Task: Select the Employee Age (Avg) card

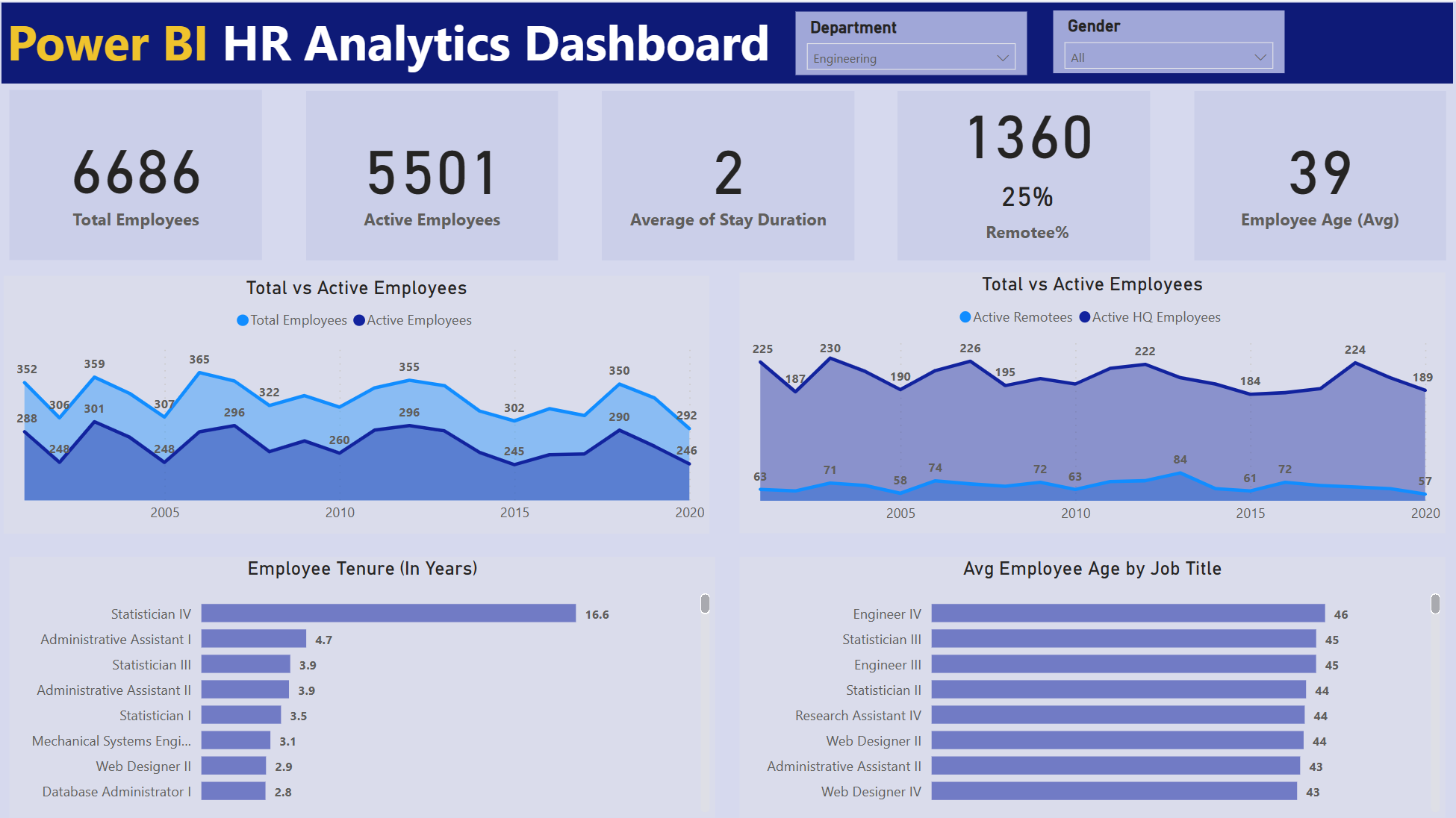Action: pyautogui.click(x=1320, y=176)
